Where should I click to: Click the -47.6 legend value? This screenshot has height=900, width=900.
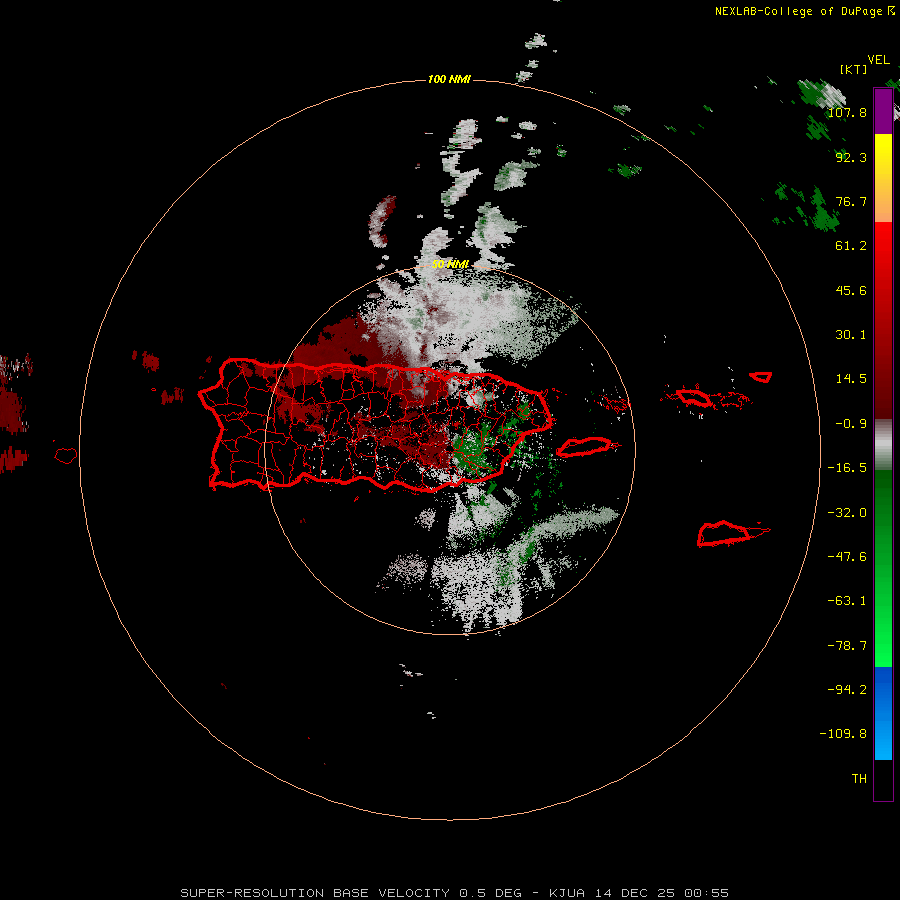pyautogui.click(x=847, y=557)
